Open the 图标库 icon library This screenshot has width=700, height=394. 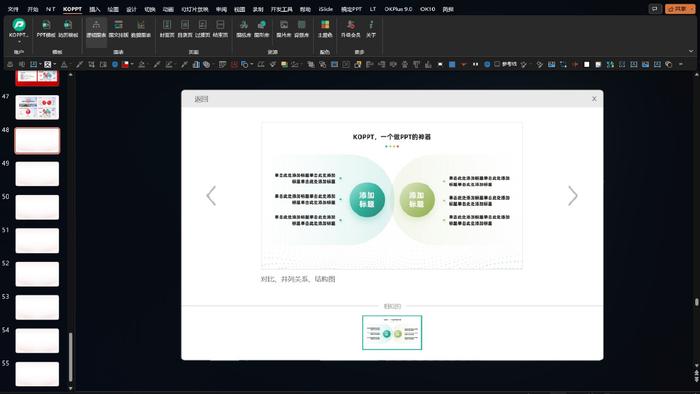[x=244, y=29]
